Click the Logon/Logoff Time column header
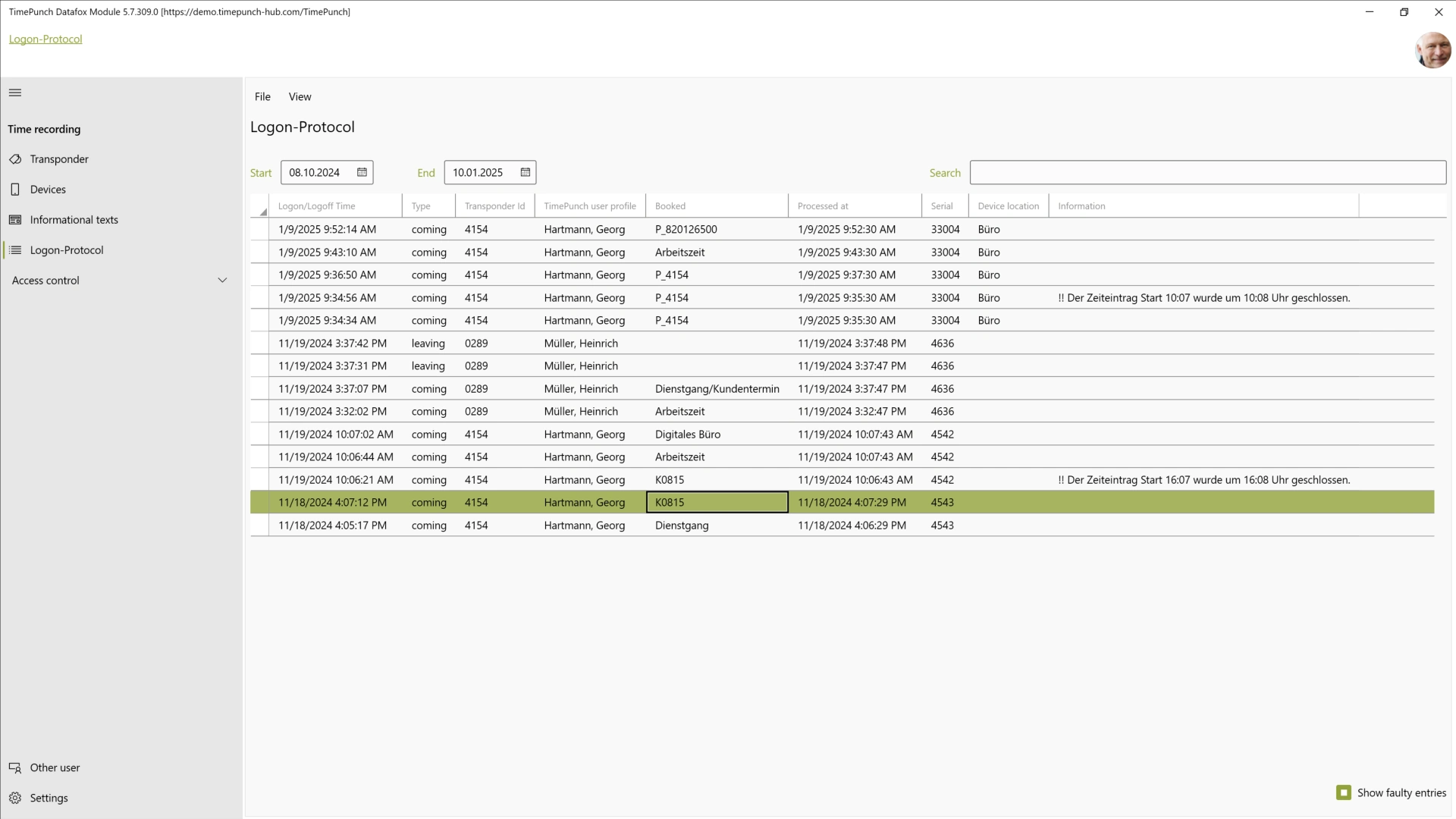The height and width of the screenshot is (819, 1456). [x=317, y=206]
